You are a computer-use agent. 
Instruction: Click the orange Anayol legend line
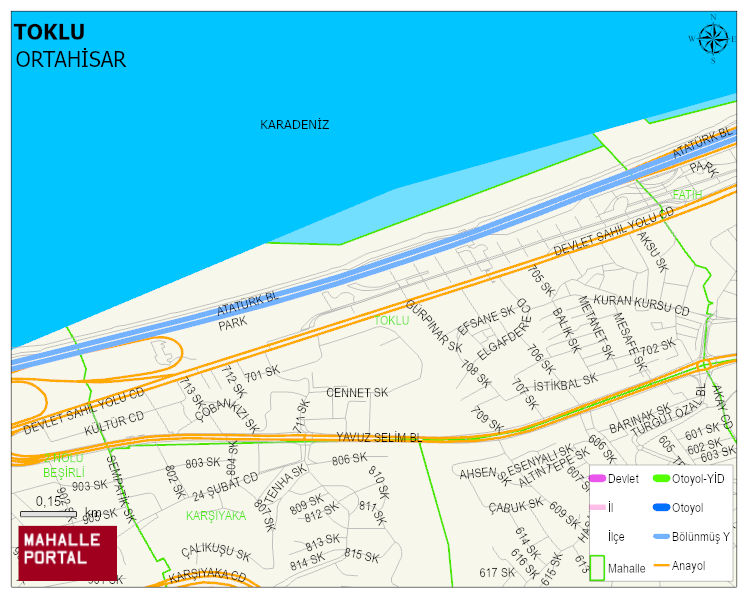(x=661, y=566)
